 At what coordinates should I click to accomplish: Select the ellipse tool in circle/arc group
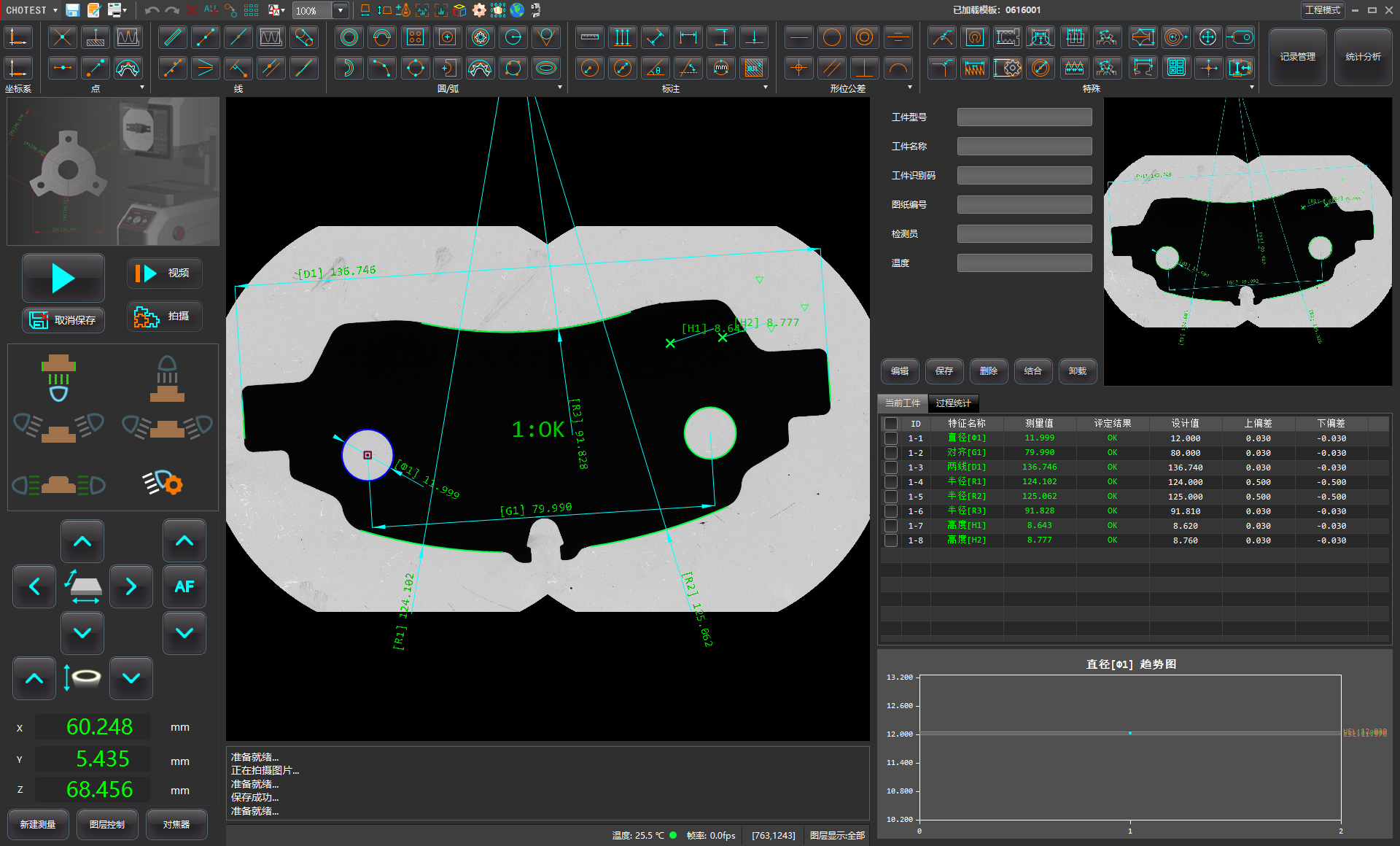546,68
